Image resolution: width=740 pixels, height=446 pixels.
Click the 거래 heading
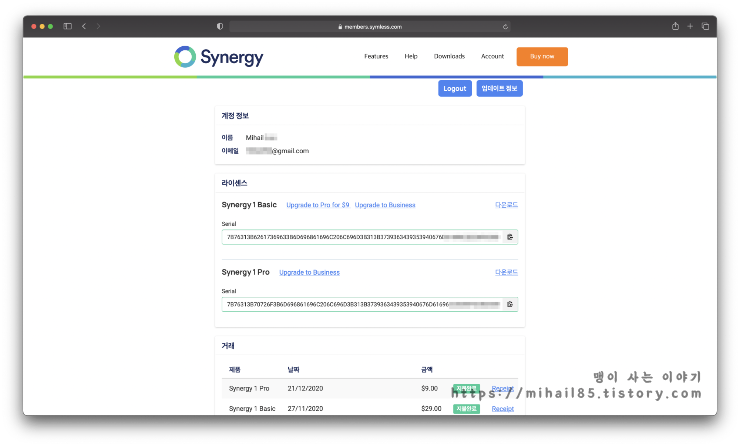tap(228, 345)
